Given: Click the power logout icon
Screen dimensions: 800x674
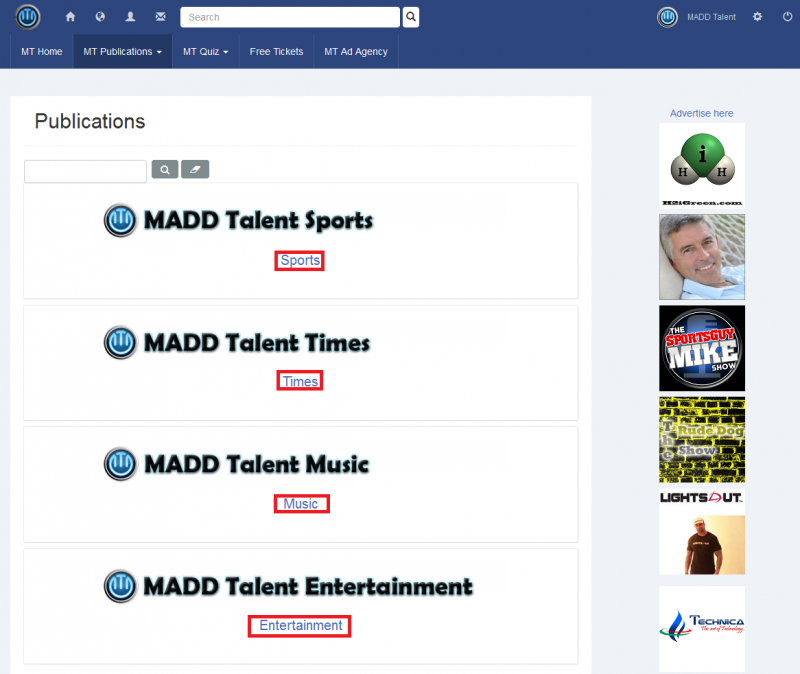Looking at the screenshot, I should pyautogui.click(x=787, y=17).
